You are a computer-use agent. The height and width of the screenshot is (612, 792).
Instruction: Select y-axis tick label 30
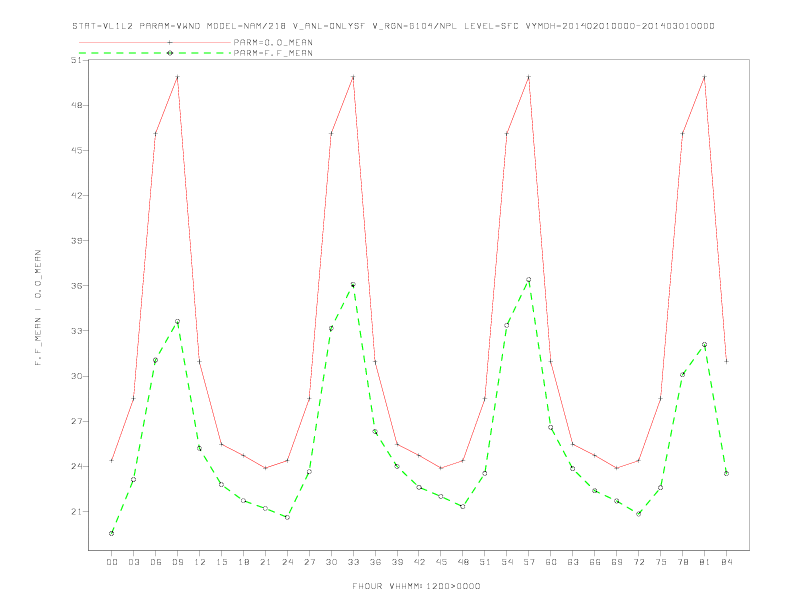click(x=76, y=376)
